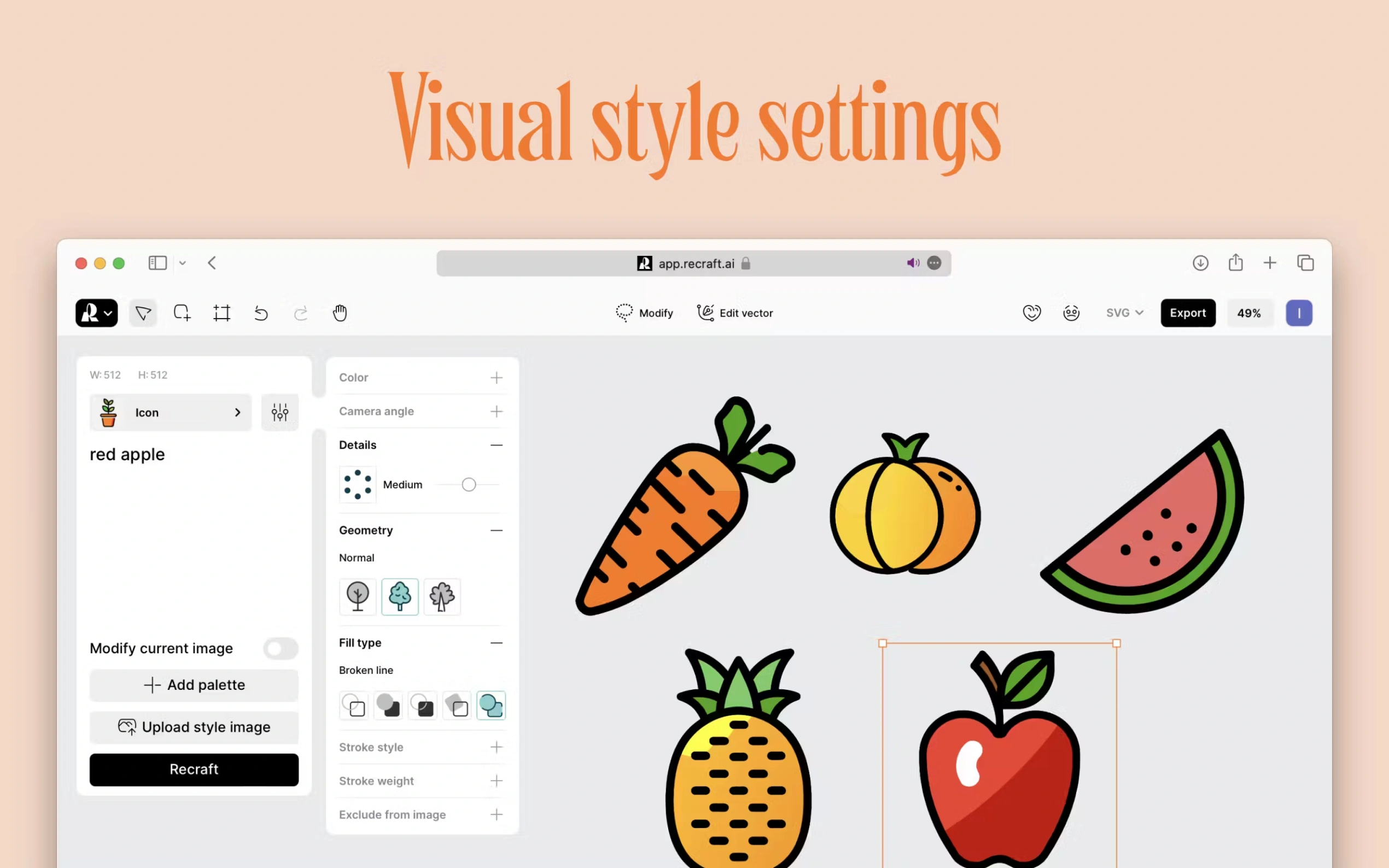Click the Modify lasso tool

pyautogui.click(x=644, y=313)
